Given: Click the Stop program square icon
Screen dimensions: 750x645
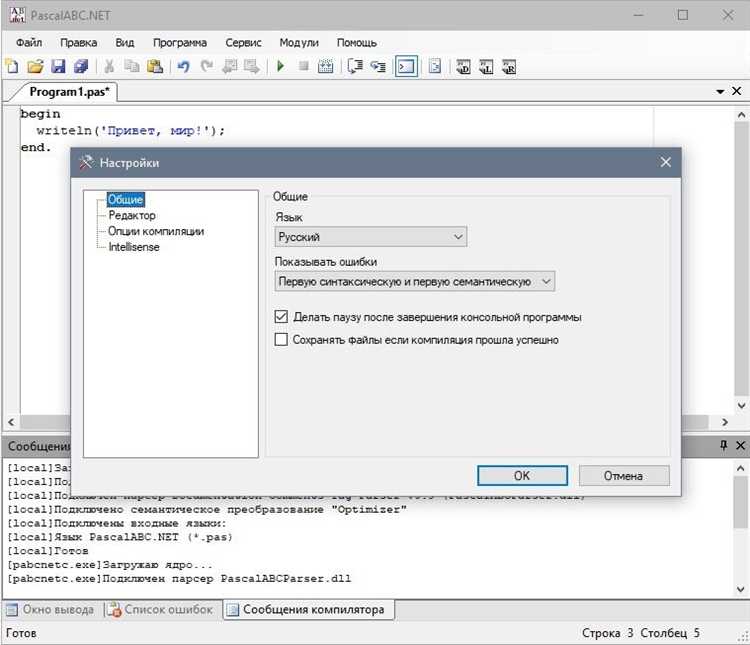Looking at the screenshot, I should tap(303, 67).
